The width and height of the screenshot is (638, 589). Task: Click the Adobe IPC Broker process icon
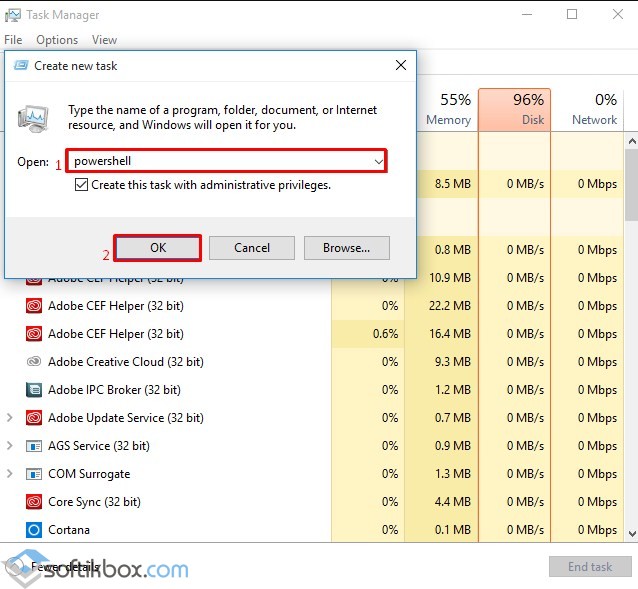click(x=33, y=390)
